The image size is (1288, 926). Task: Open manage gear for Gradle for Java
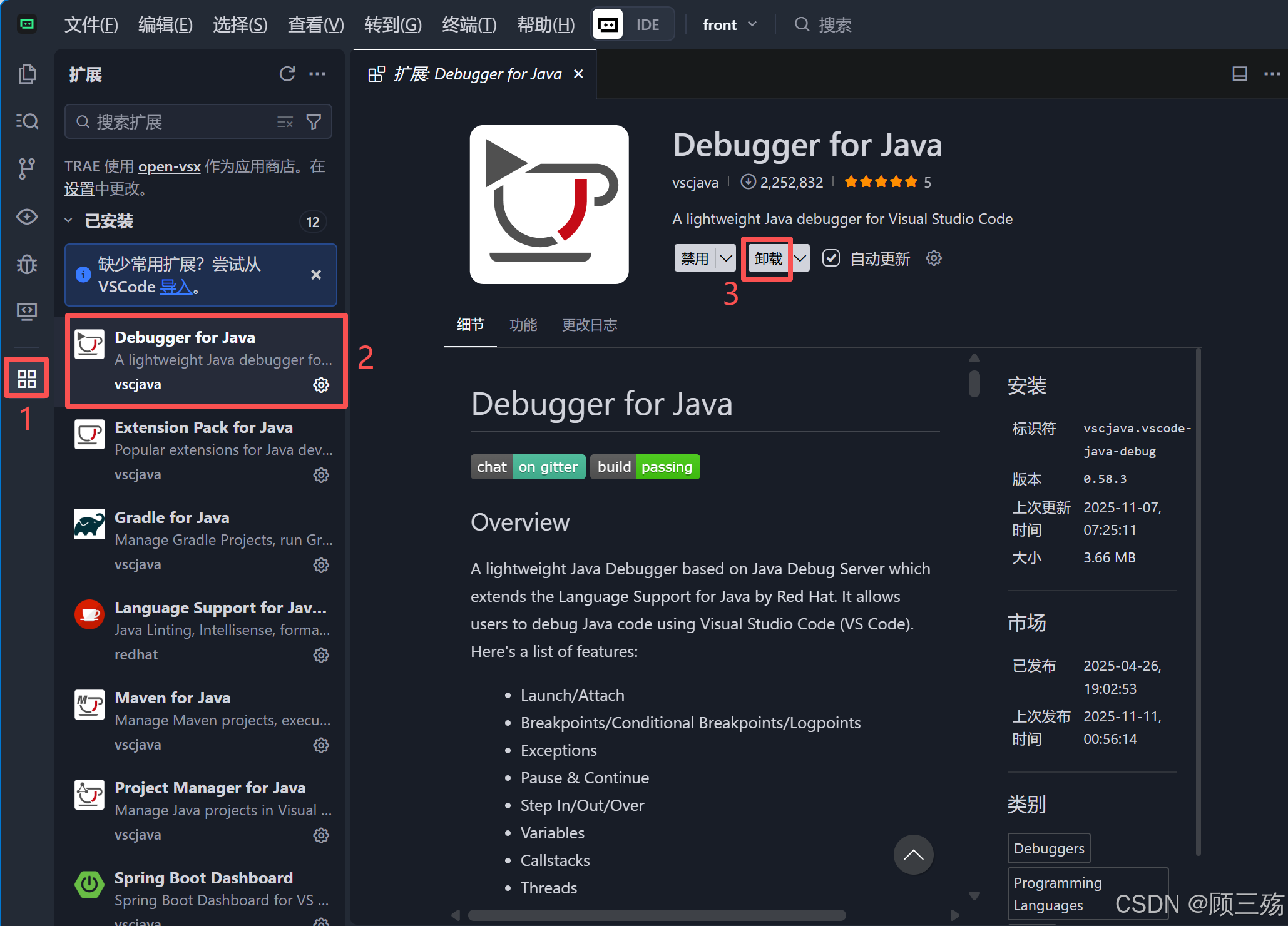point(321,565)
